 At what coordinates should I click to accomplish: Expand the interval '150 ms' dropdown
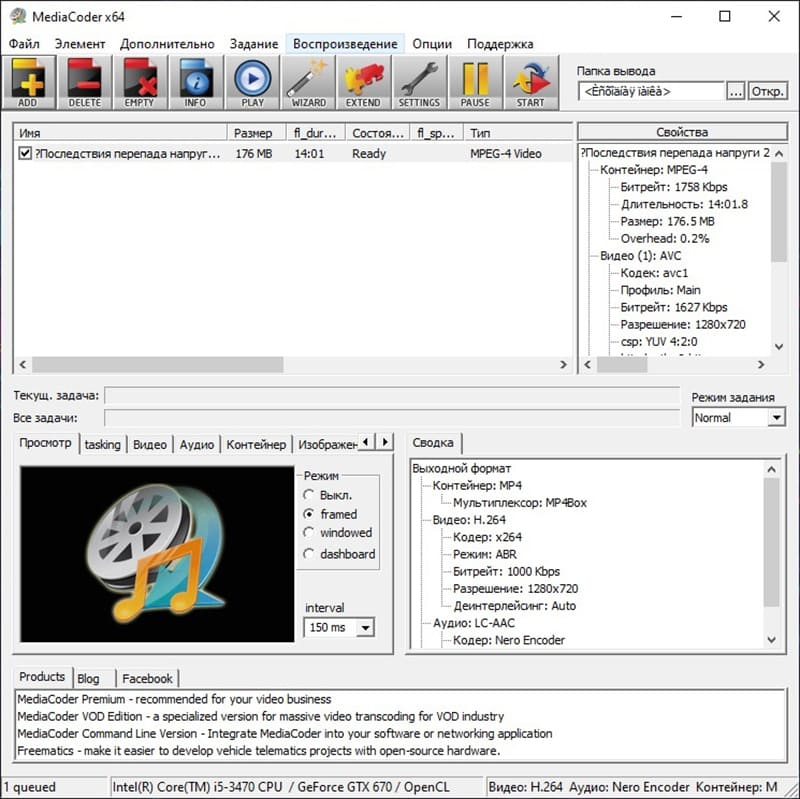[x=338, y=628]
